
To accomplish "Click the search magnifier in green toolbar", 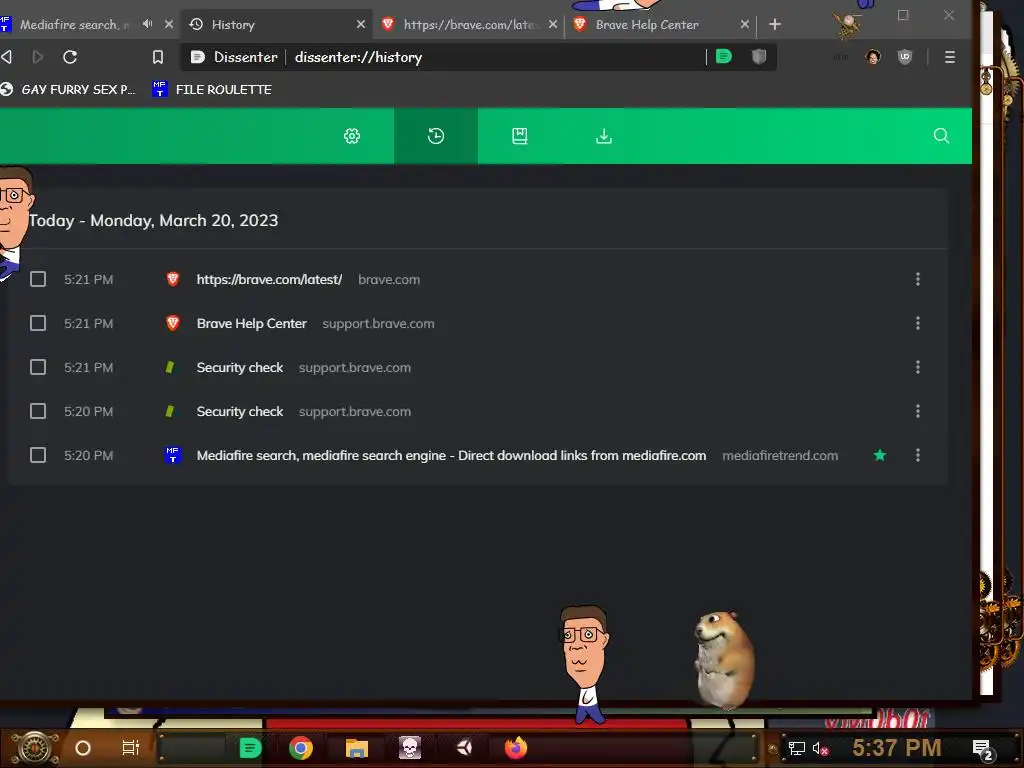I will click(941, 136).
